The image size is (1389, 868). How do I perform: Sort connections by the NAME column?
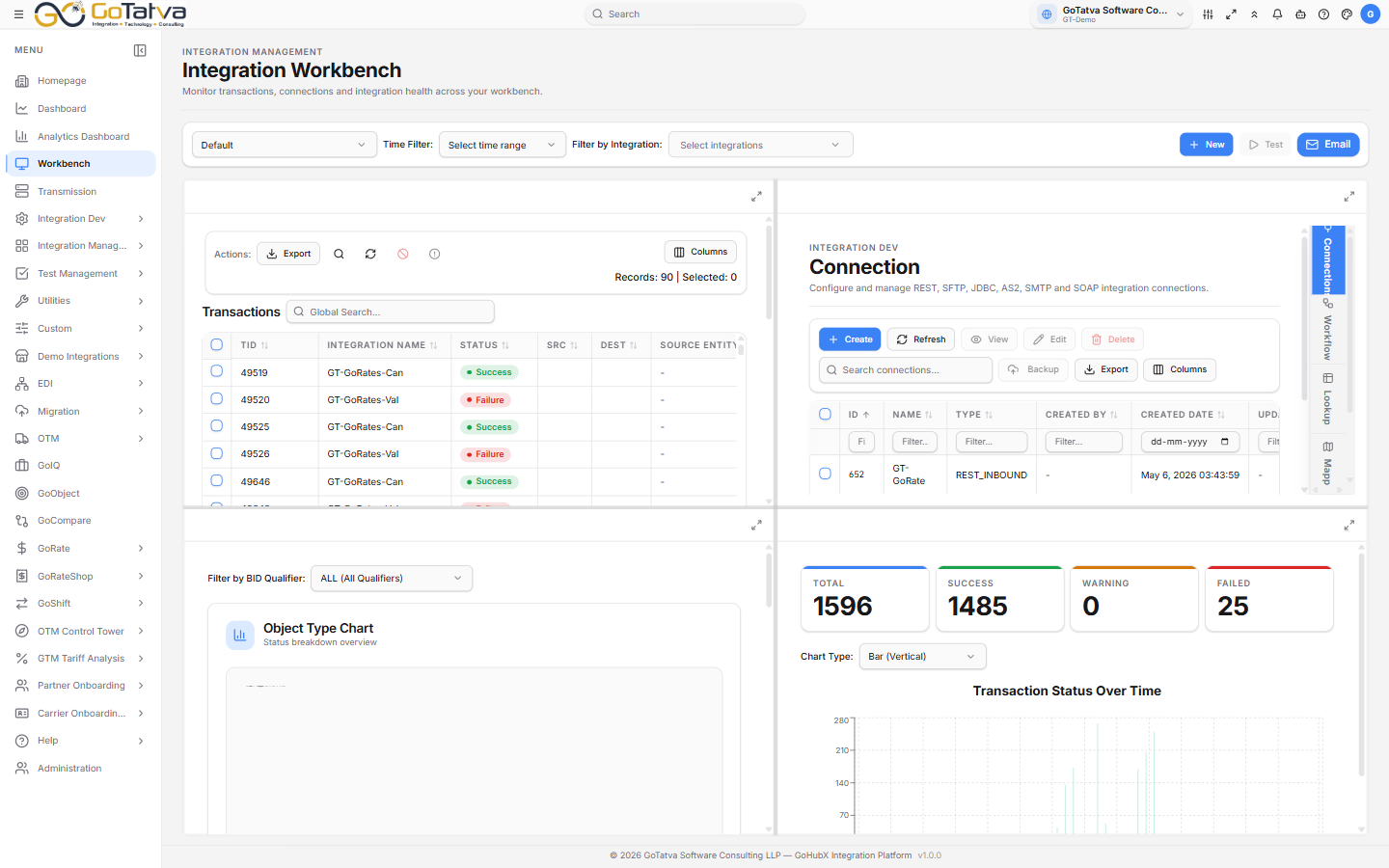pyautogui.click(x=912, y=415)
